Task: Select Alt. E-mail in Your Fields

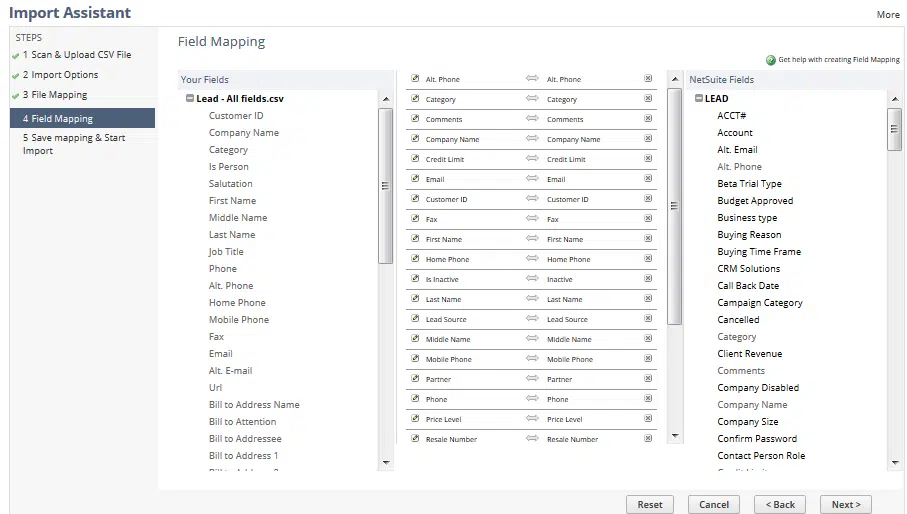Action: (231, 371)
